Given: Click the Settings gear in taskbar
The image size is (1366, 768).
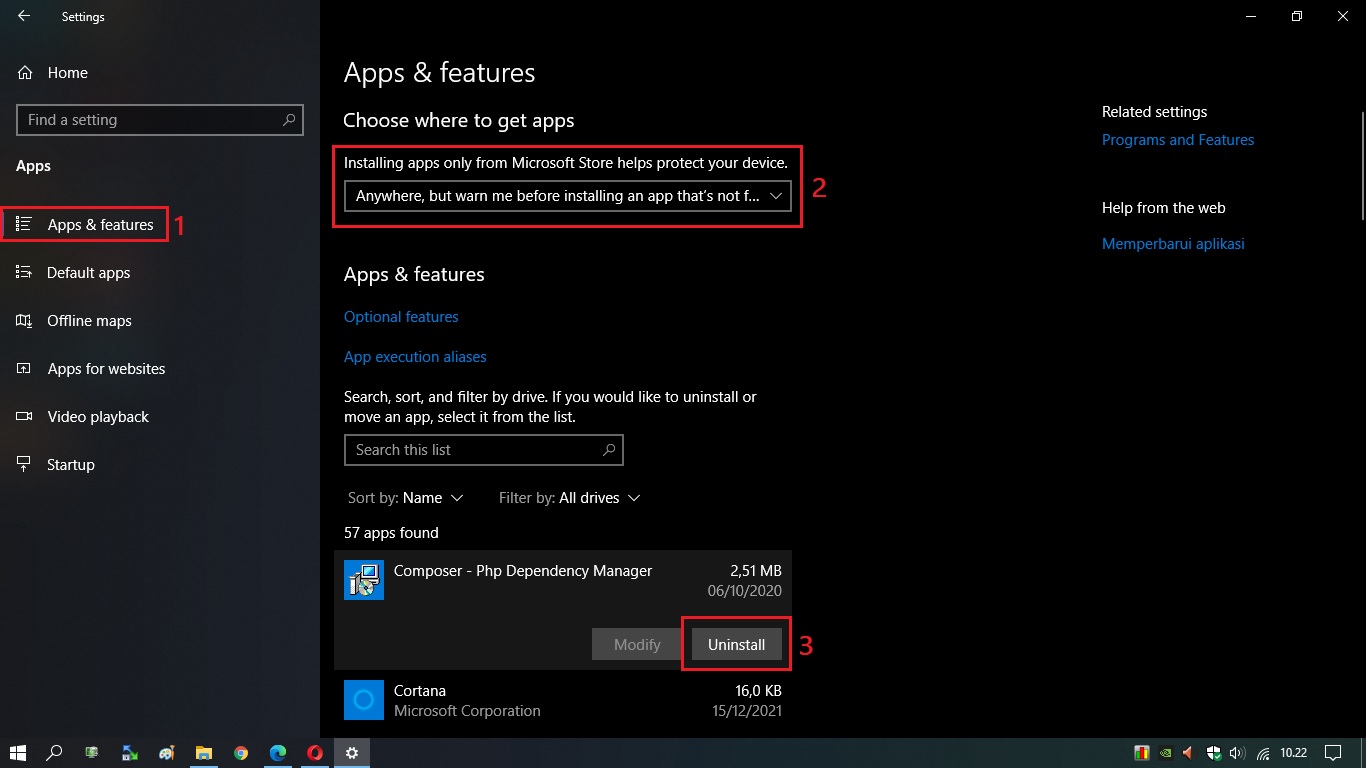Looking at the screenshot, I should pyautogui.click(x=352, y=753).
